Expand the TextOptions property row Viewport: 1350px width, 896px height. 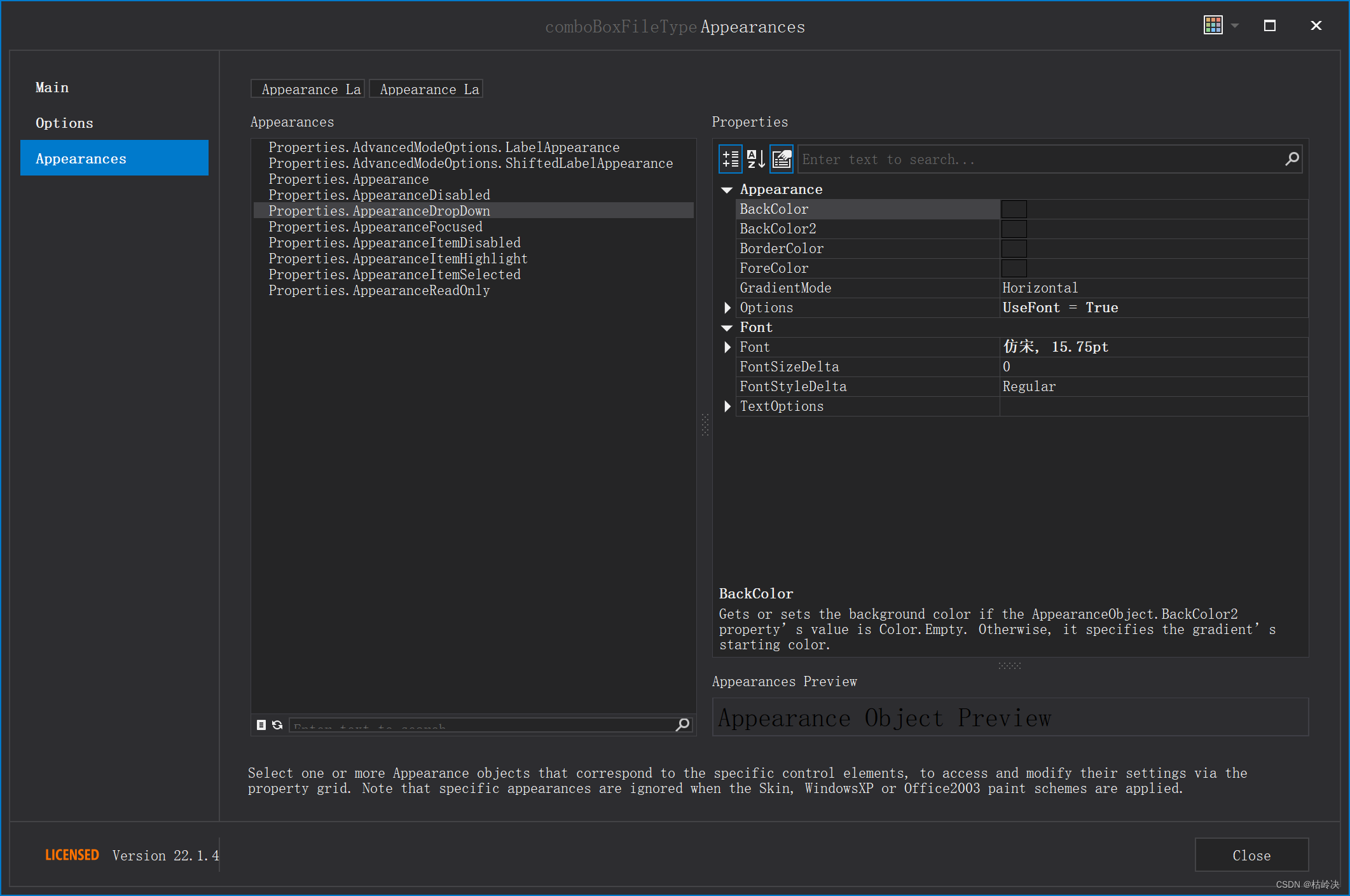click(727, 406)
